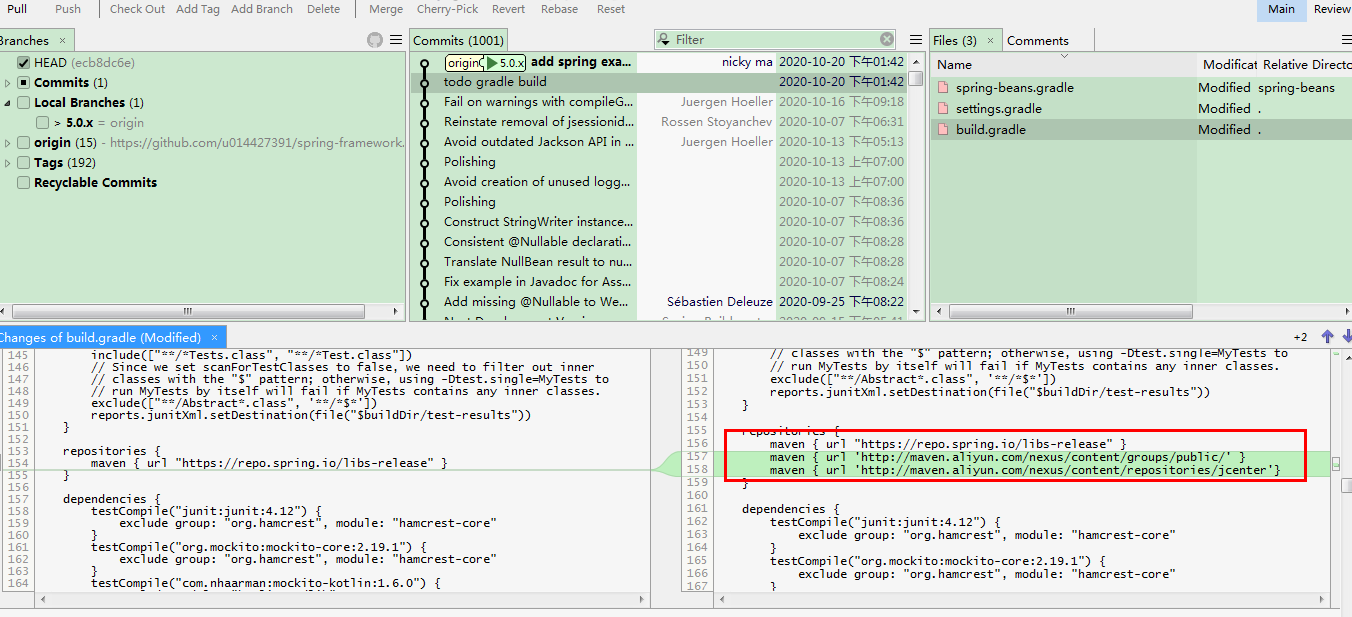This screenshot has height=617, width=1352.
Task: Select commit 'Fix example in Javadoc for Ass...'
Action: pos(659,282)
